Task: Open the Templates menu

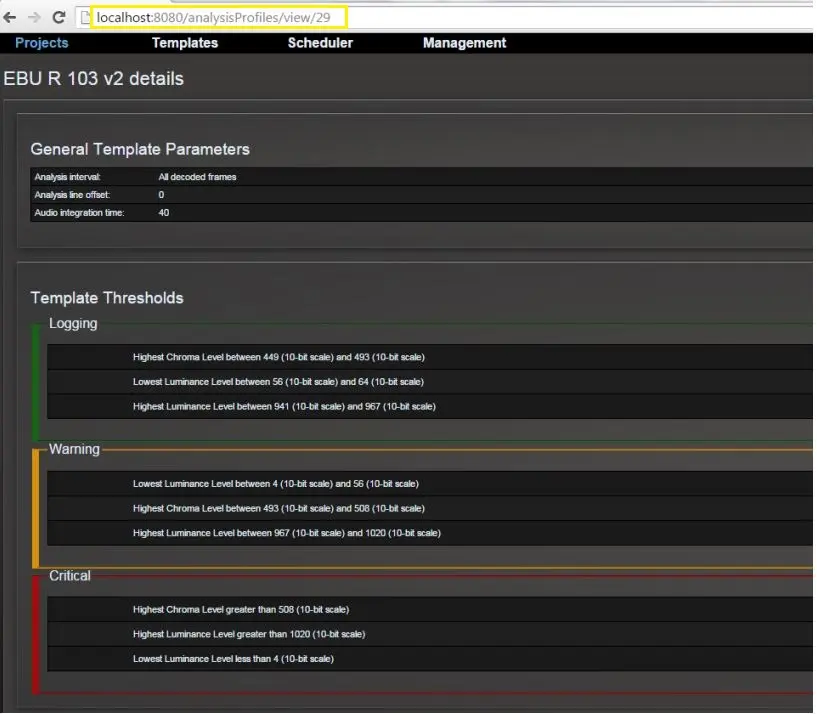Action: (184, 43)
